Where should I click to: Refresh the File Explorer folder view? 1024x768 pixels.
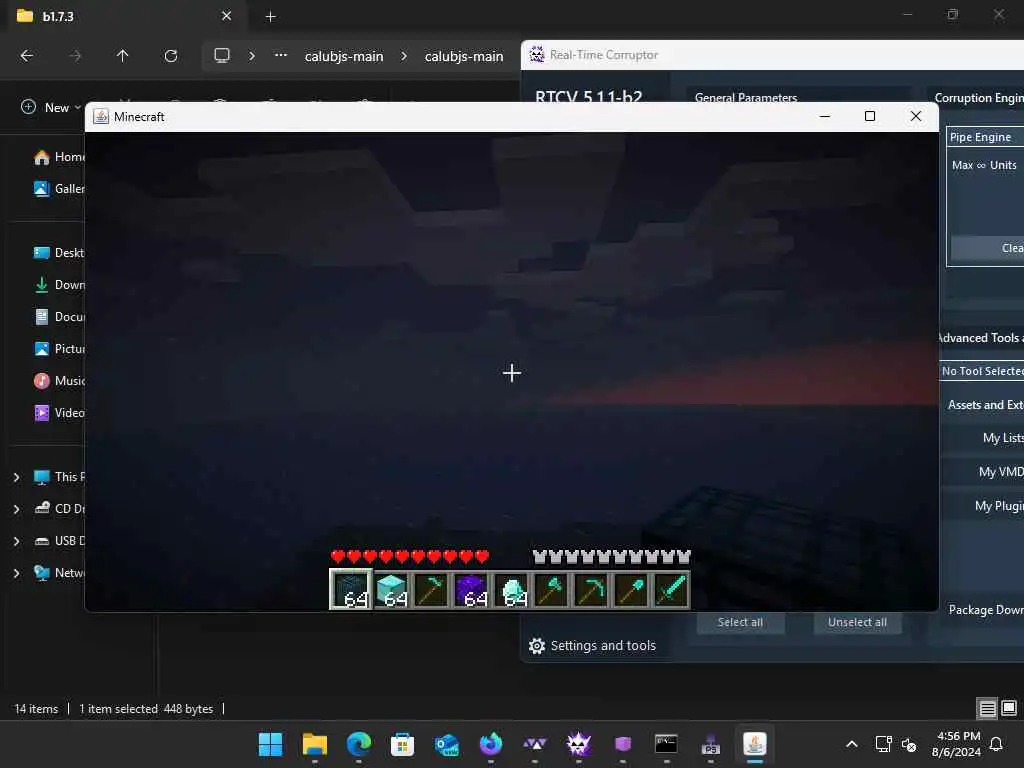coord(170,56)
